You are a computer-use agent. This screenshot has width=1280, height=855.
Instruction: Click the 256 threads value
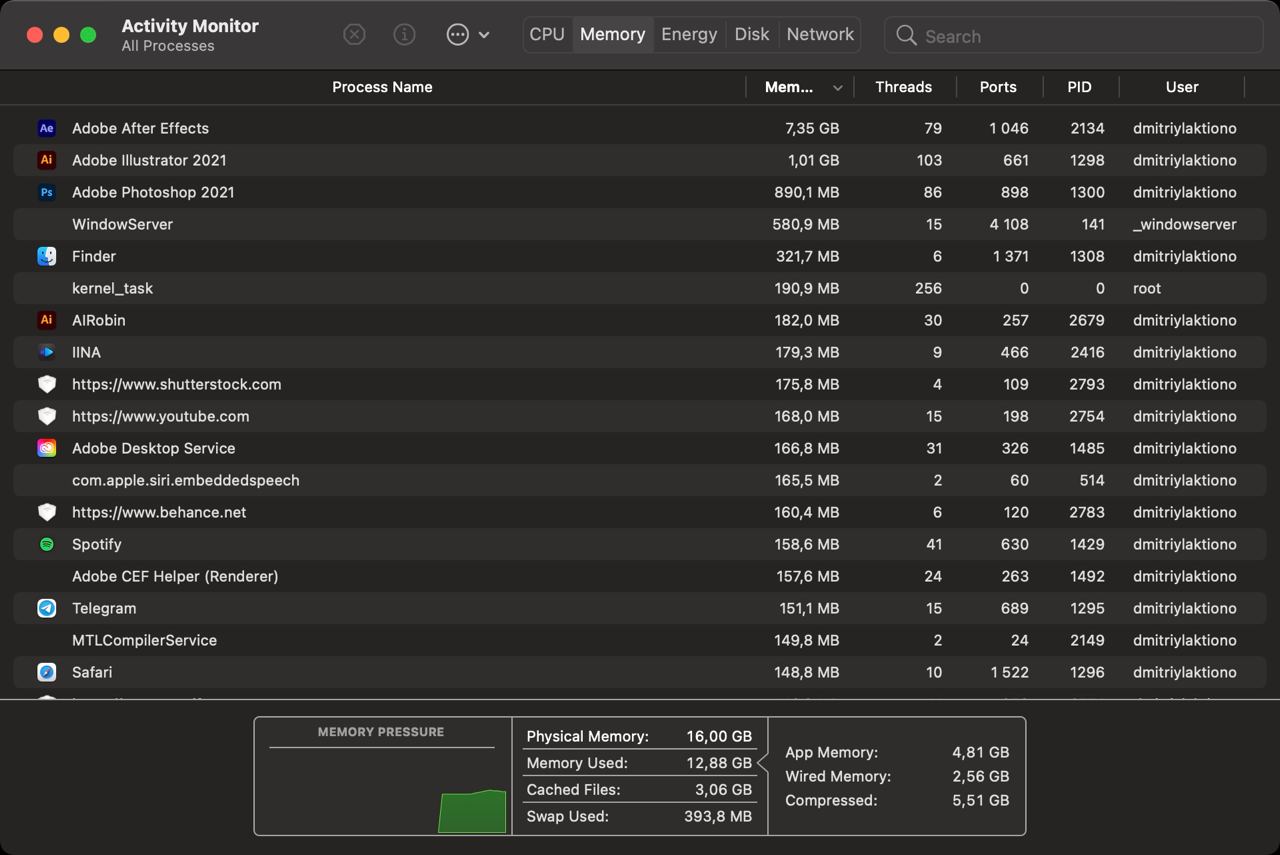(x=928, y=288)
